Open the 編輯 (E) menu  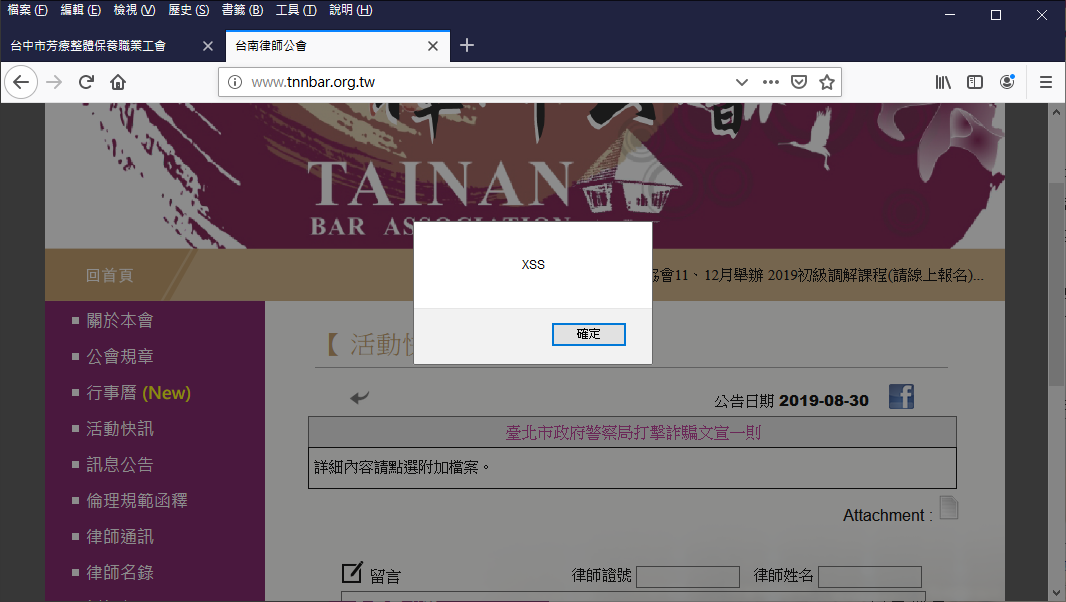tap(80, 10)
